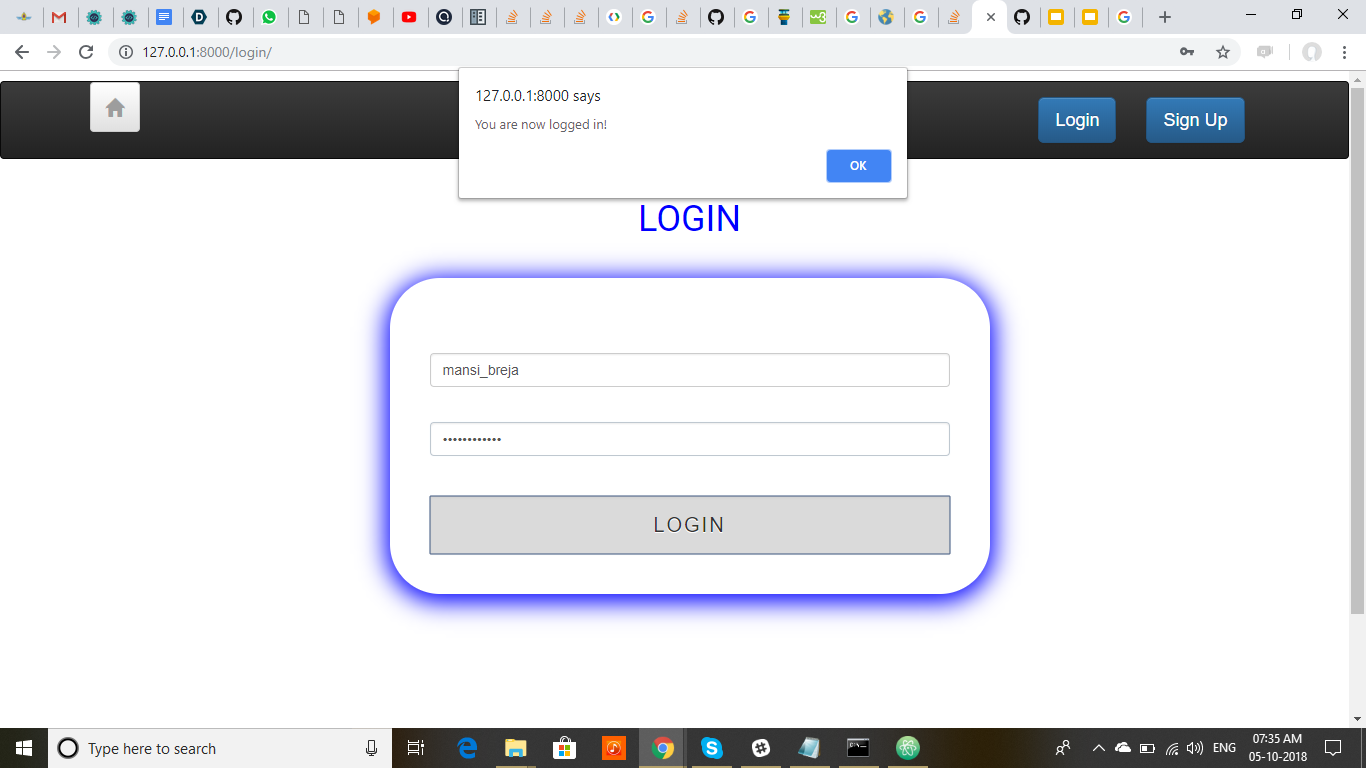Open the Sign Up navbar button
This screenshot has width=1366, height=768.
tap(1195, 120)
